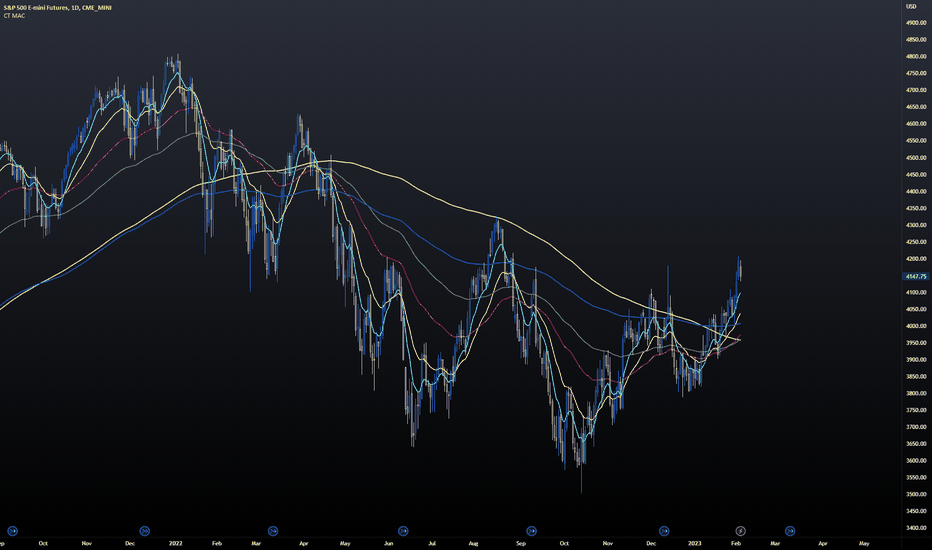Click the 4600.00 price axis label
932x550 pixels.
point(916,124)
